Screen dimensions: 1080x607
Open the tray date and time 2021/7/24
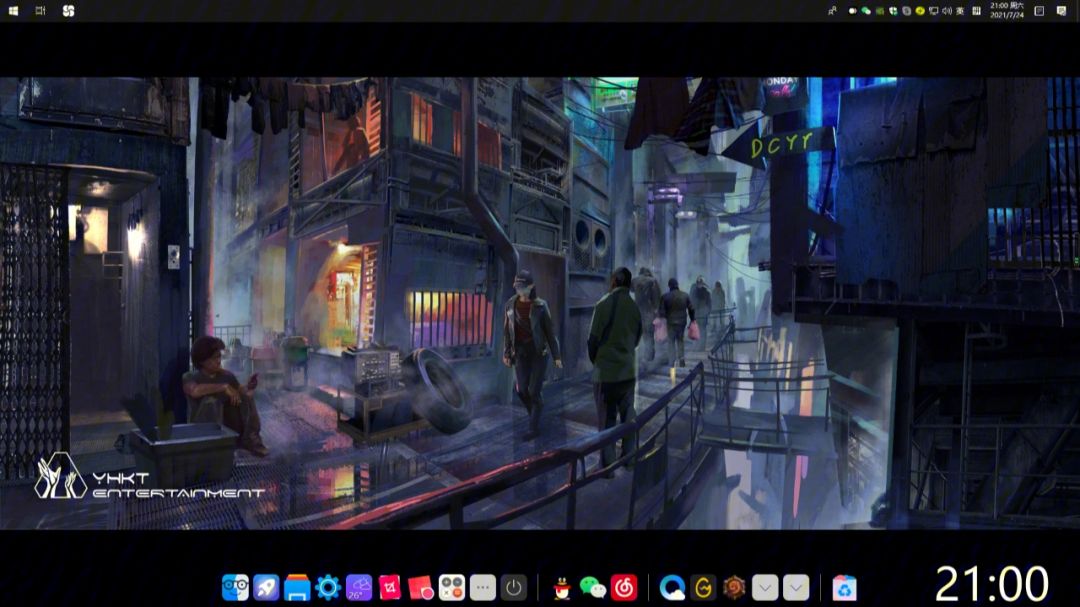[1007, 11]
